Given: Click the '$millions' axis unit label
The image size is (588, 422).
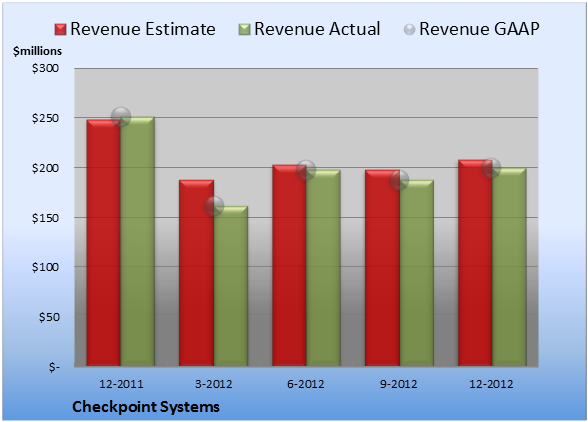Looking at the screenshot, I should [37, 51].
